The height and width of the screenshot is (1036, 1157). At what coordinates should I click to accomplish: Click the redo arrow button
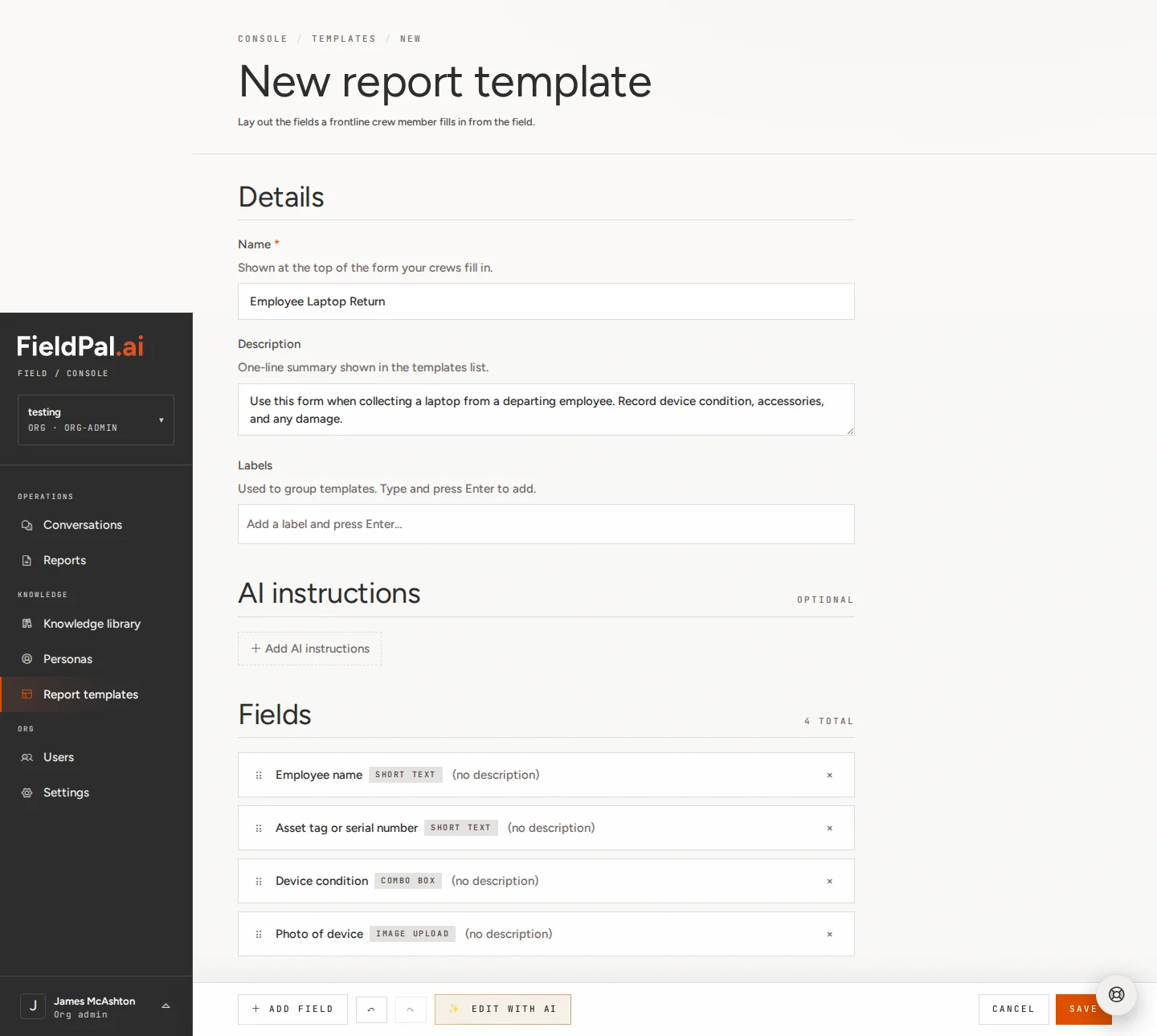[x=411, y=1010]
